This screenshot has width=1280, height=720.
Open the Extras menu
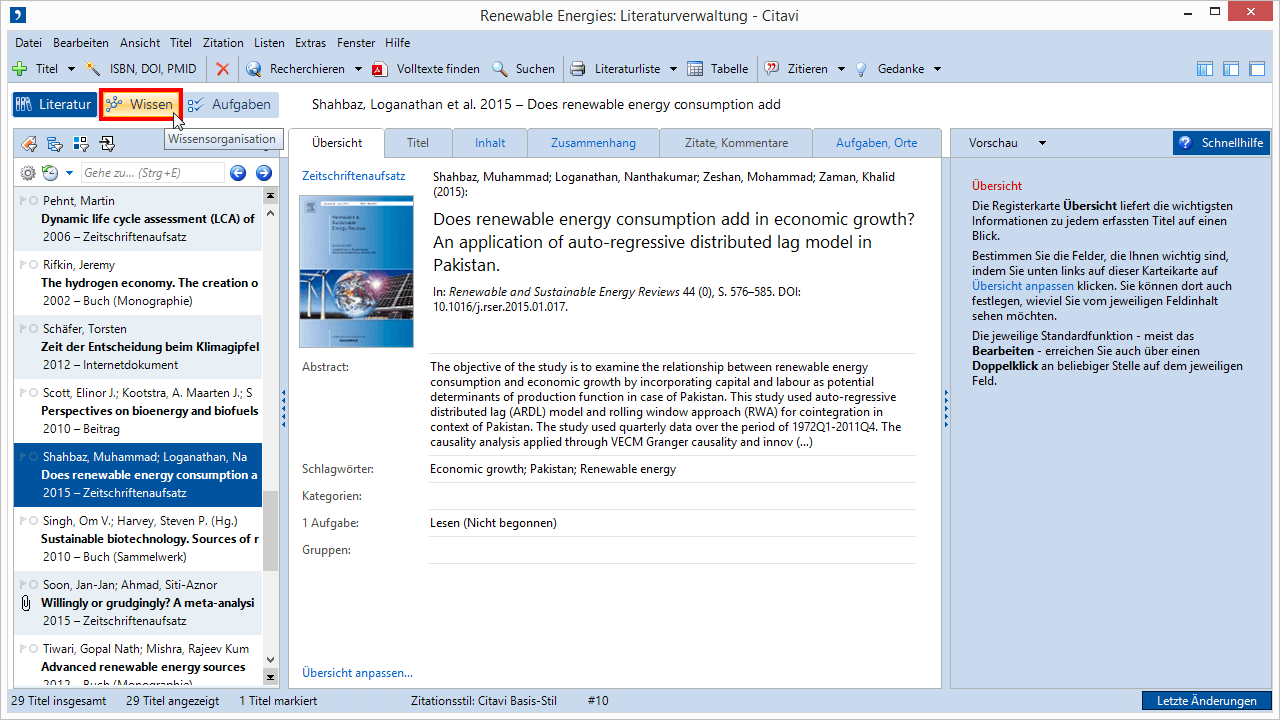(310, 43)
